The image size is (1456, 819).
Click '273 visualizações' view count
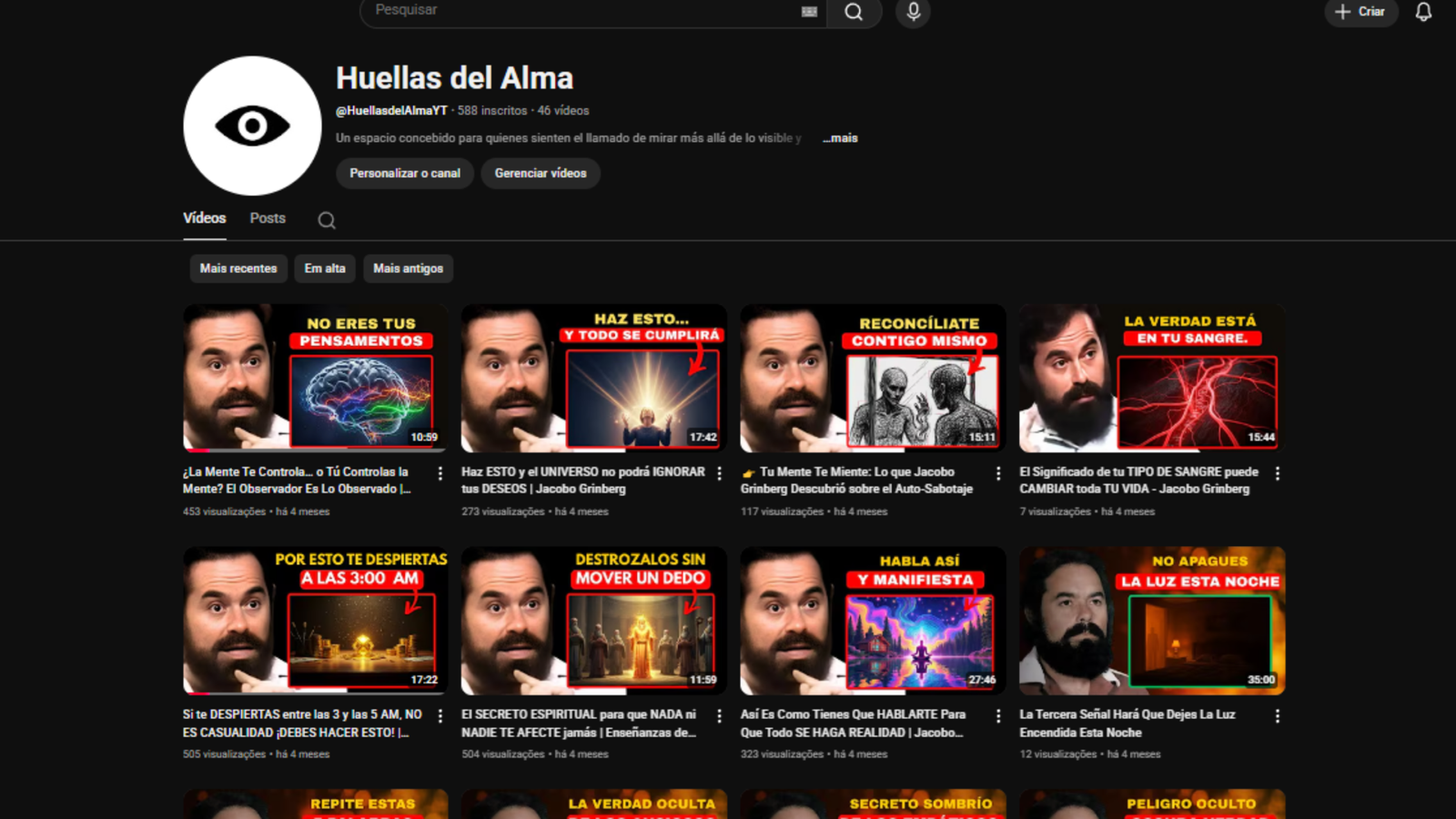[502, 511]
